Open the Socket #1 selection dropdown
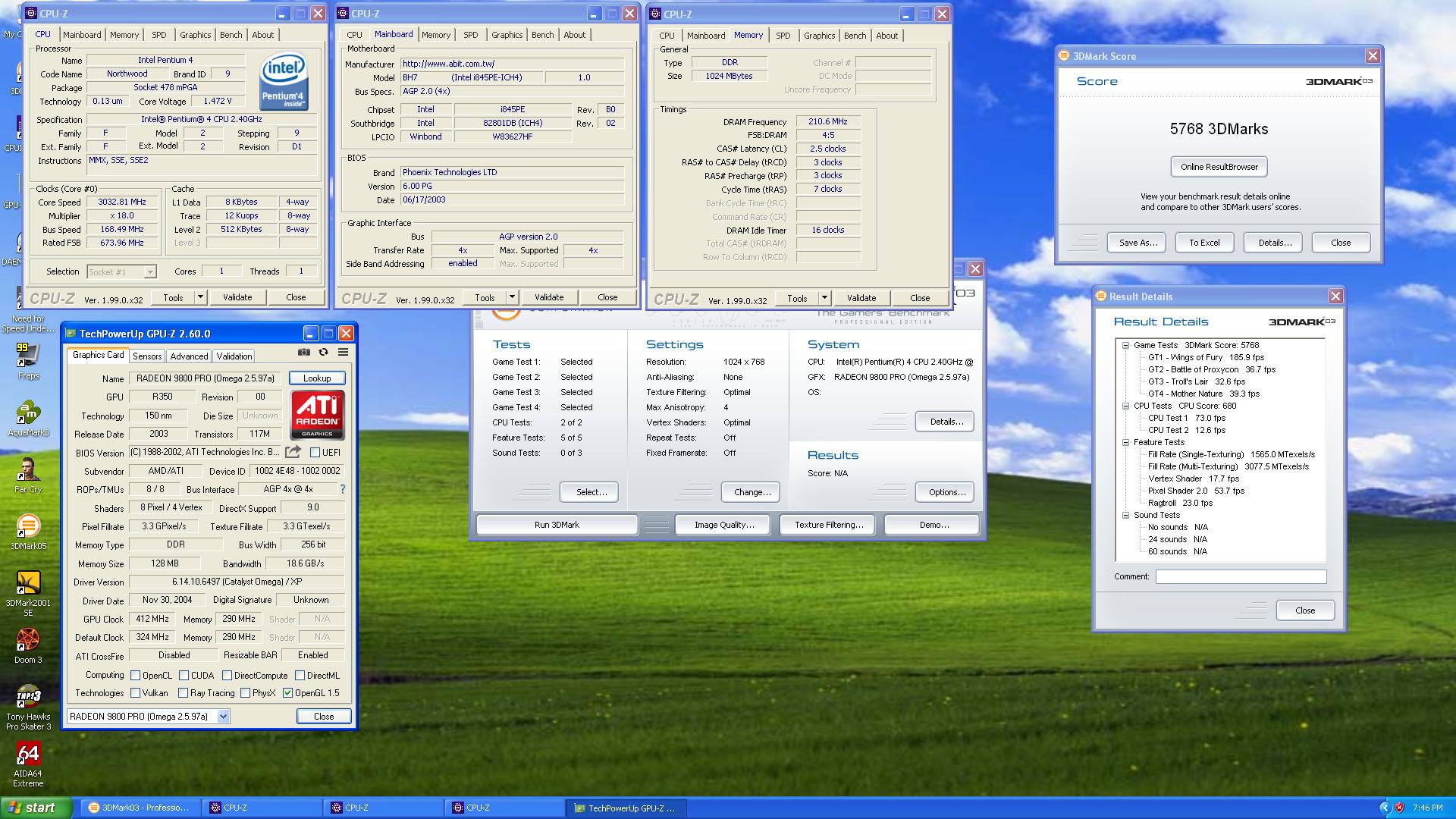The width and height of the screenshot is (1456, 819). point(150,271)
